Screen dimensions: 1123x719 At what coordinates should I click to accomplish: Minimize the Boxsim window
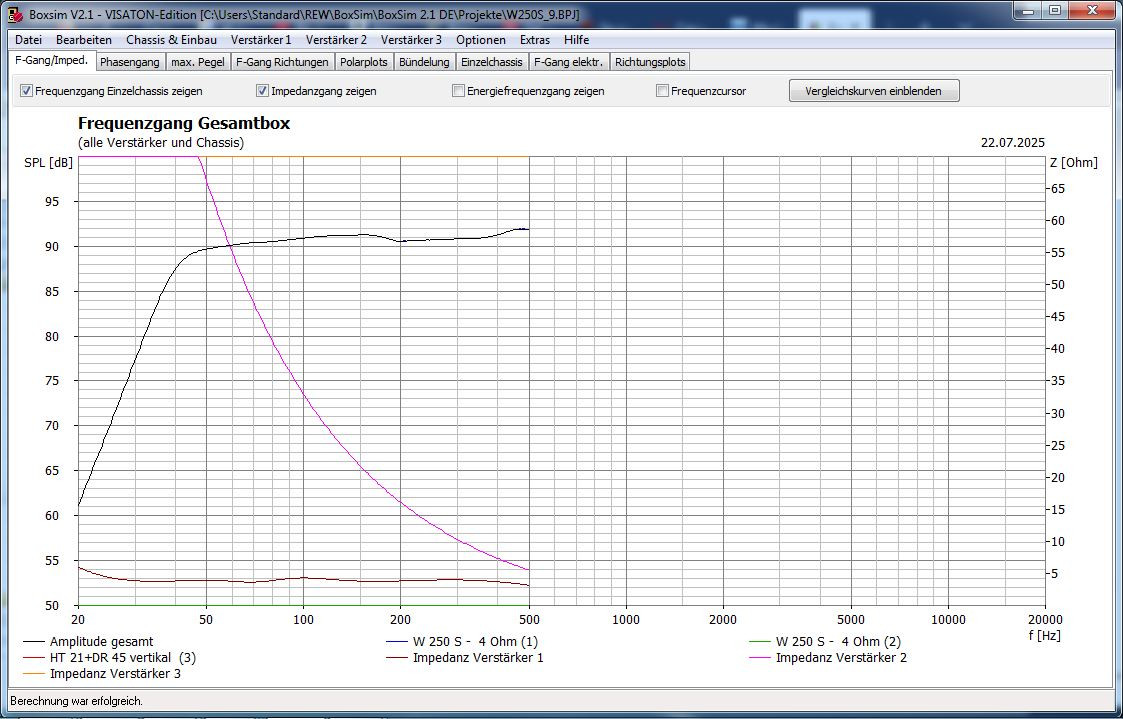click(x=1028, y=11)
